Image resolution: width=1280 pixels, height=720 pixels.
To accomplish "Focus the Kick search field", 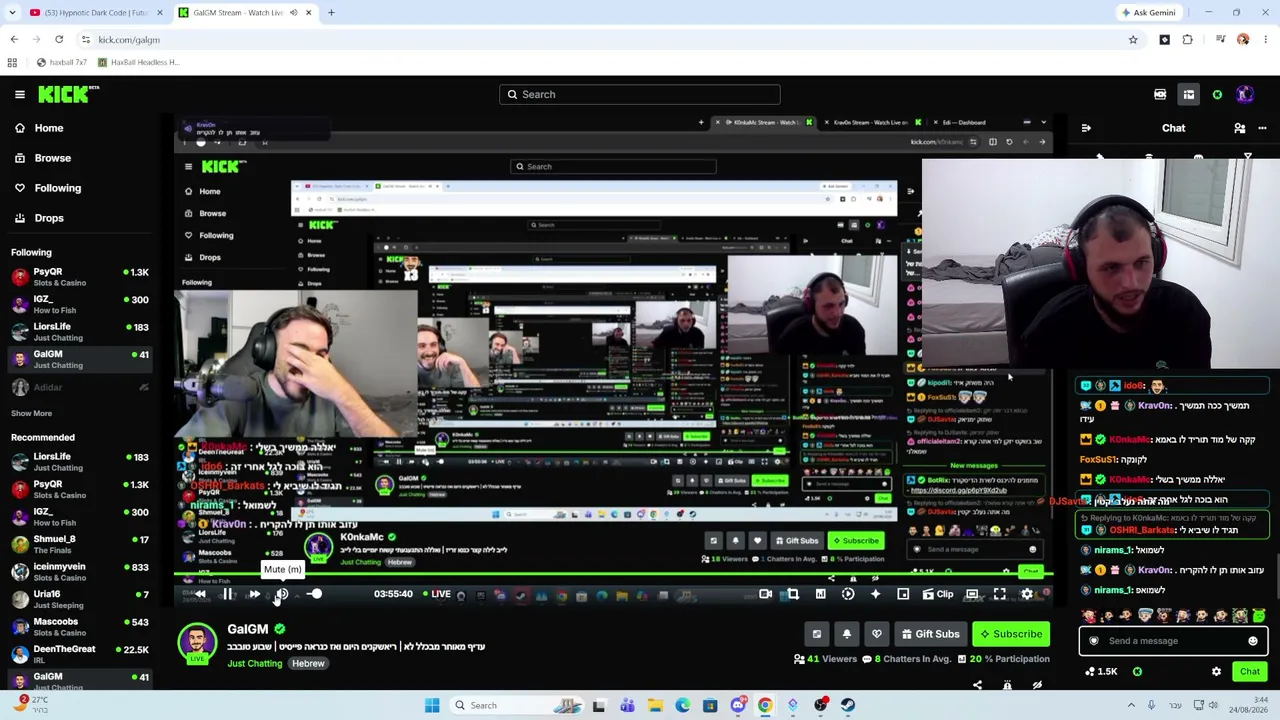I will click(640, 94).
